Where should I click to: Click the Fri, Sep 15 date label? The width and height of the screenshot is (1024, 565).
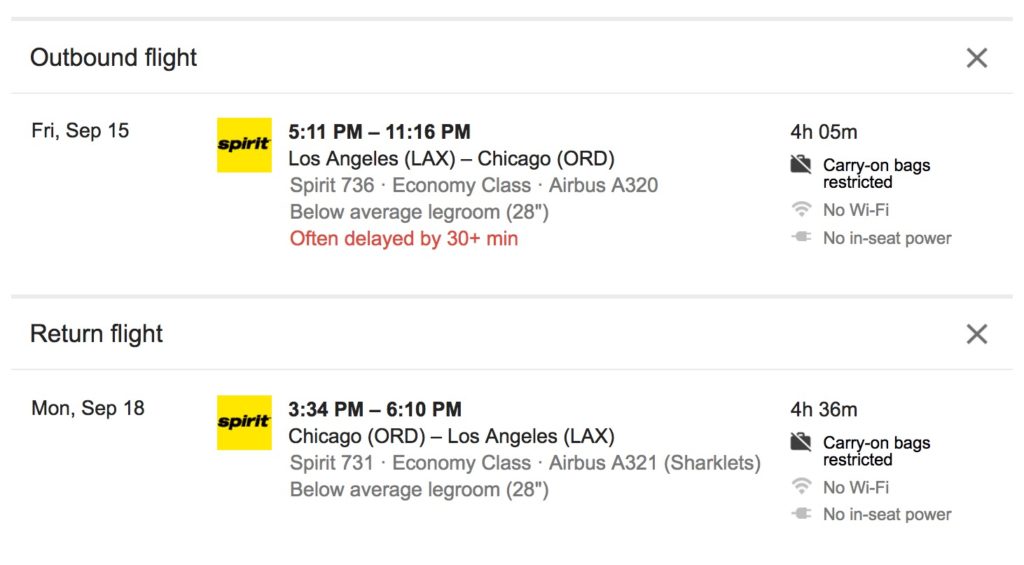pos(80,131)
